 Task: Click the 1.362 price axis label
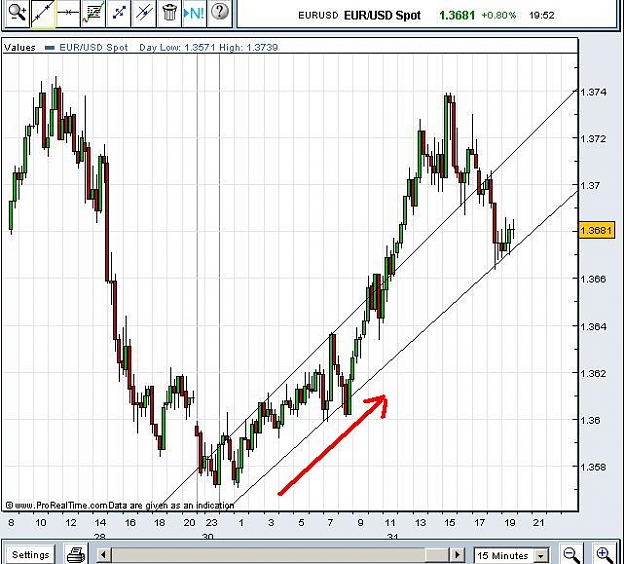(x=593, y=373)
